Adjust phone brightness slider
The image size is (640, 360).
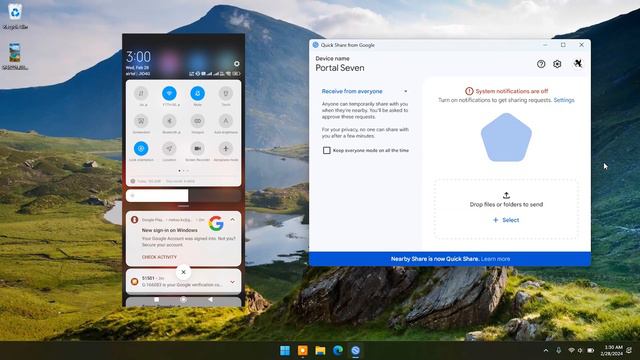tap(183, 196)
